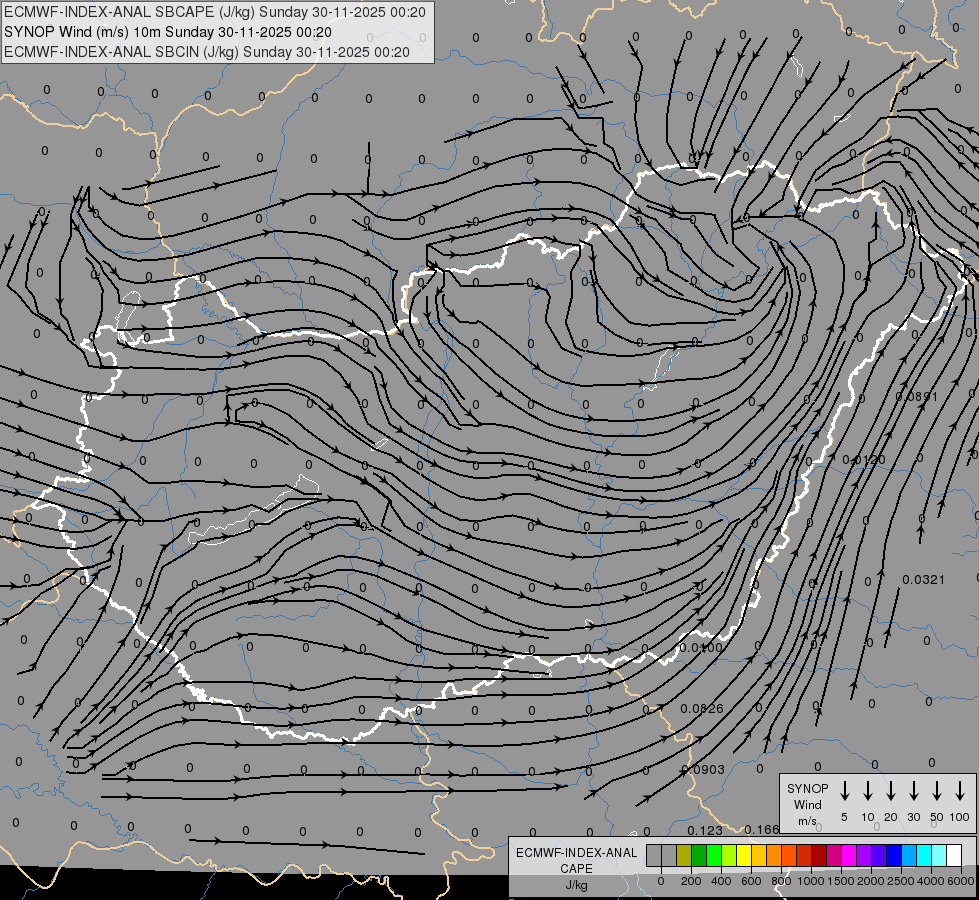This screenshot has height=900, width=979.
Task: Select the pure yellow CAPE swatch
Action: pos(744,855)
